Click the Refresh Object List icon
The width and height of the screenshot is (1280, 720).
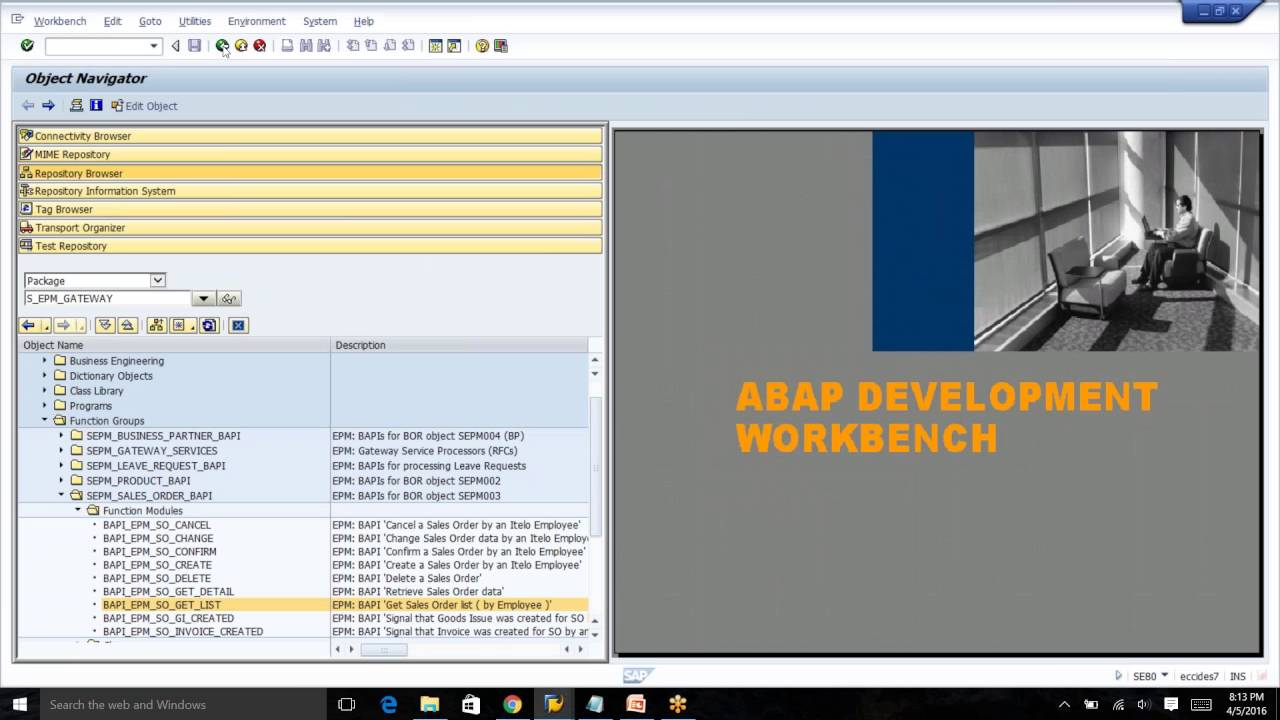[209, 325]
